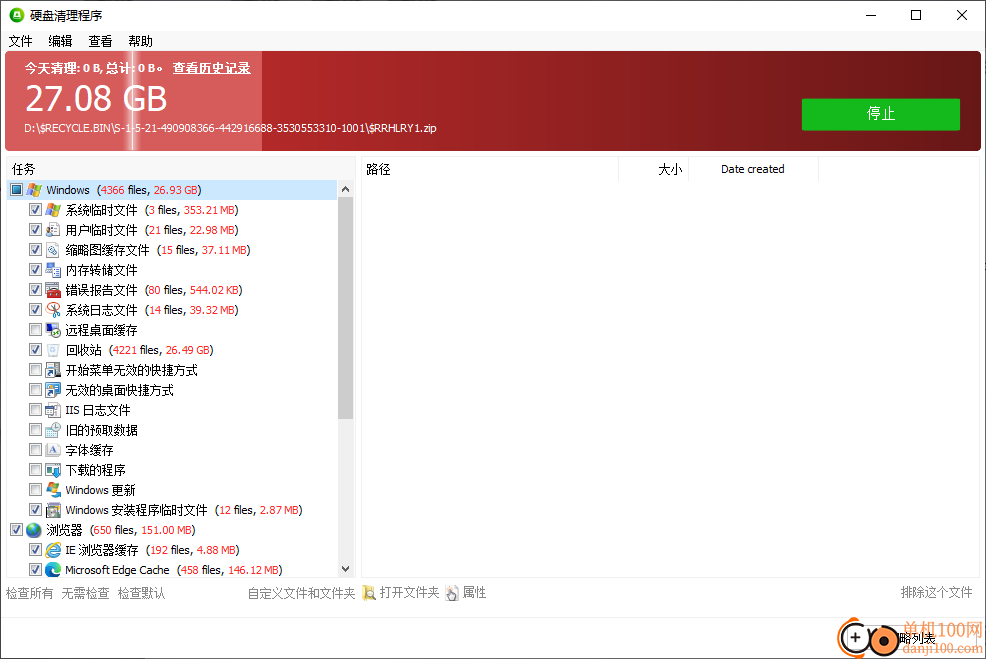
Task: Open the 帮助 menu
Action: (x=140, y=42)
